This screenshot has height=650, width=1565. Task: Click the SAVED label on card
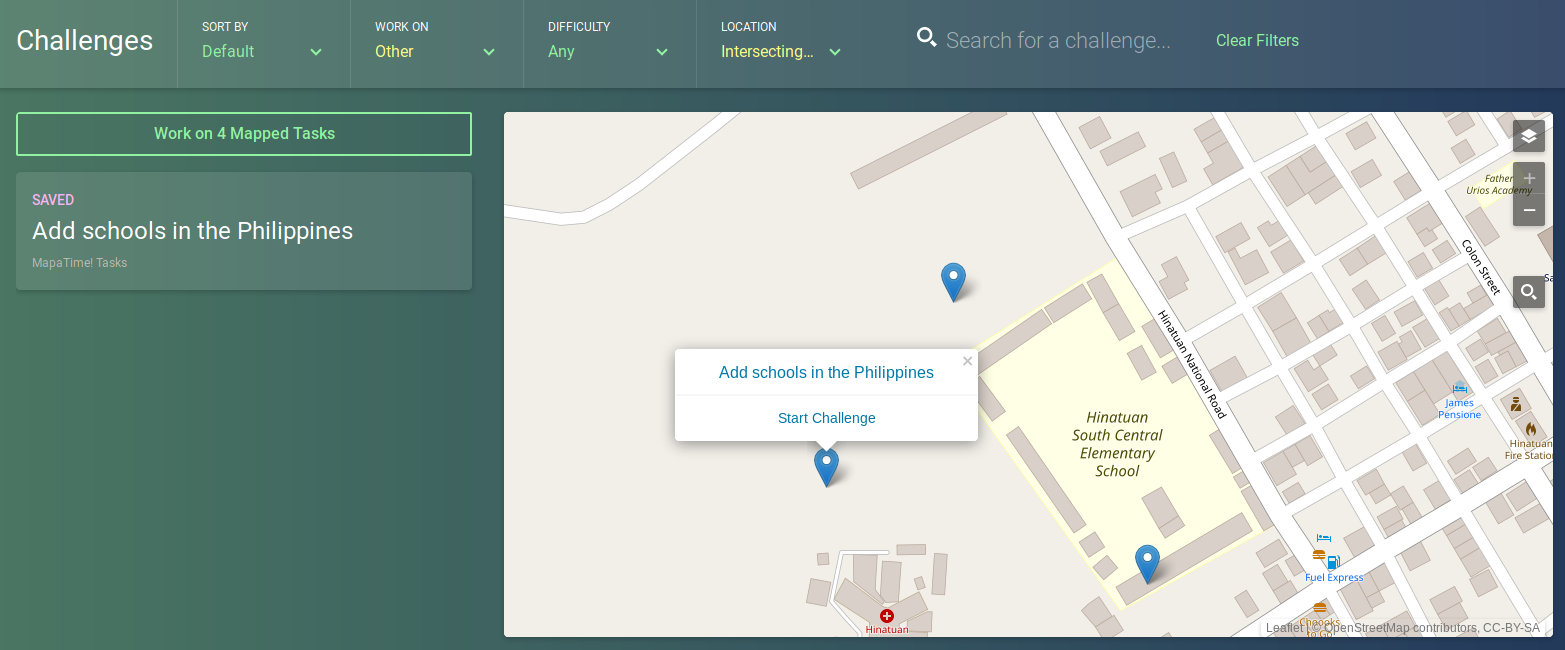(53, 200)
